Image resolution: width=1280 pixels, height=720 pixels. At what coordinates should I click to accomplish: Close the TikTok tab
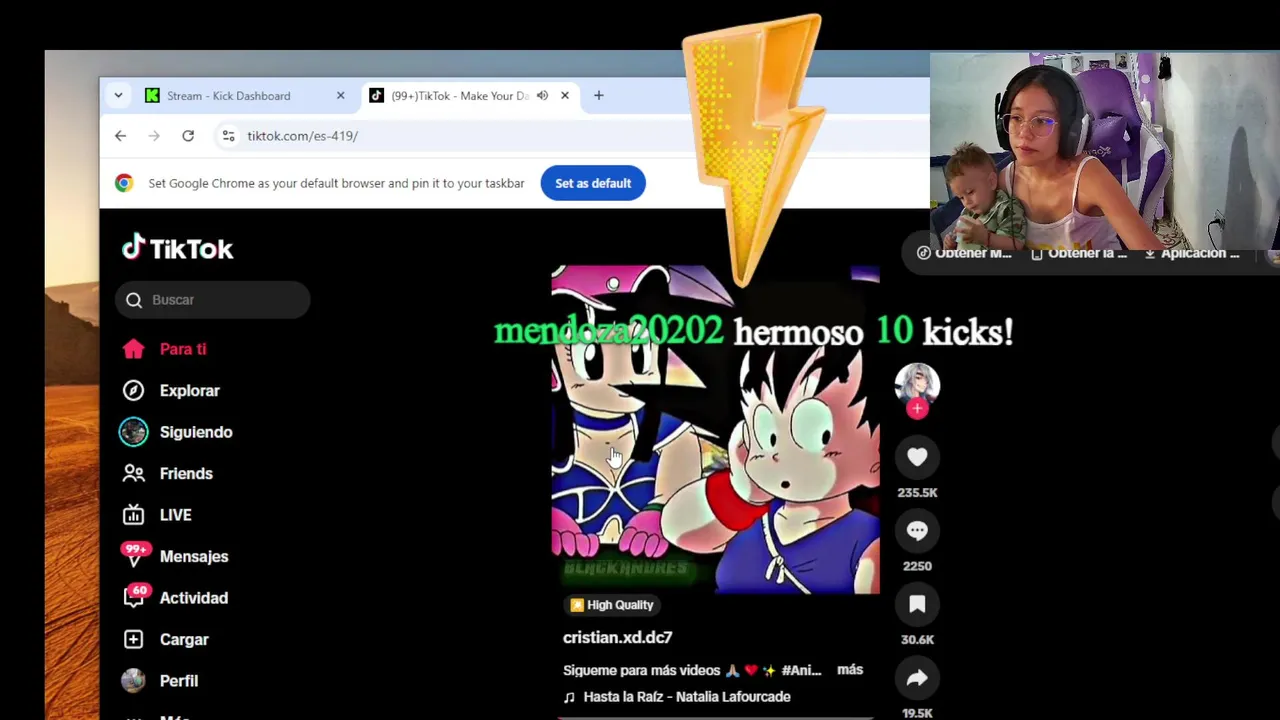click(565, 96)
